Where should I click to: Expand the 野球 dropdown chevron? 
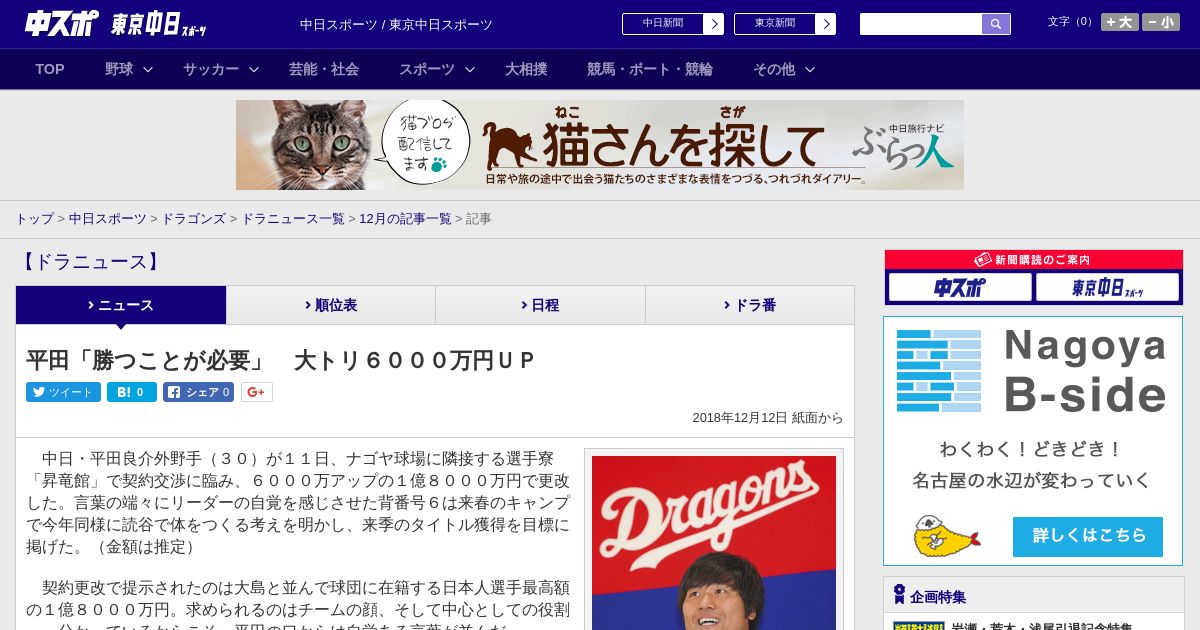click(148, 69)
